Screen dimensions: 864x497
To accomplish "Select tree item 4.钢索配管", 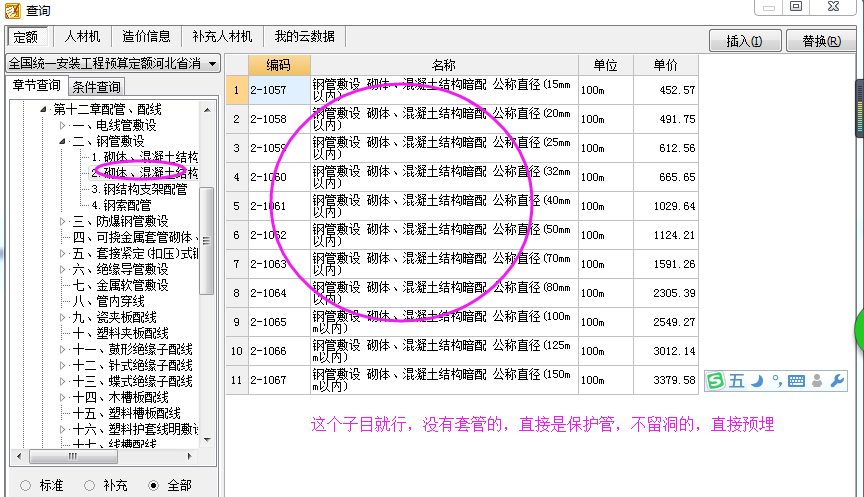I will click(121, 206).
